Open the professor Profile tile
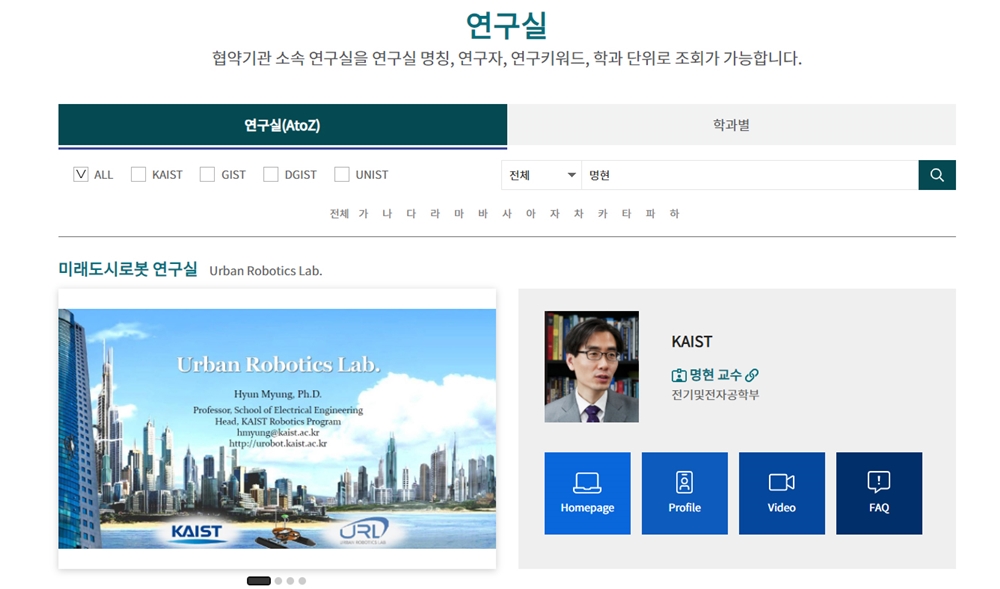 [684, 493]
